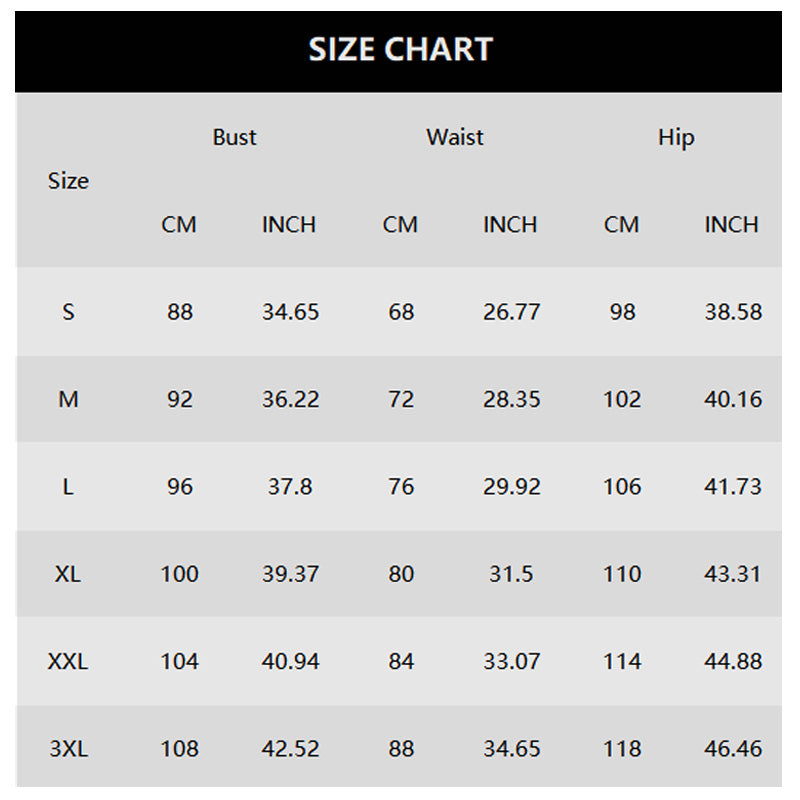This screenshot has width=800, height=800.
Task: Select the M size row label
Action: click(68, 399)
